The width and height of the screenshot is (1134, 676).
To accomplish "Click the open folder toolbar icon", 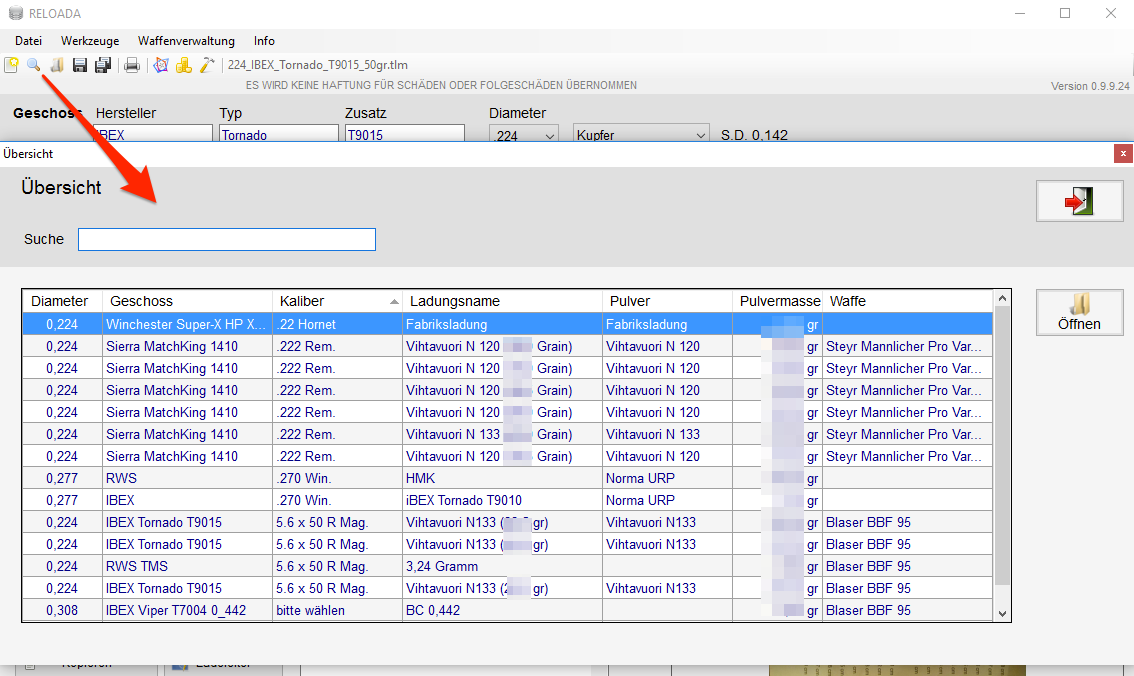I will [x=57, y=65].
